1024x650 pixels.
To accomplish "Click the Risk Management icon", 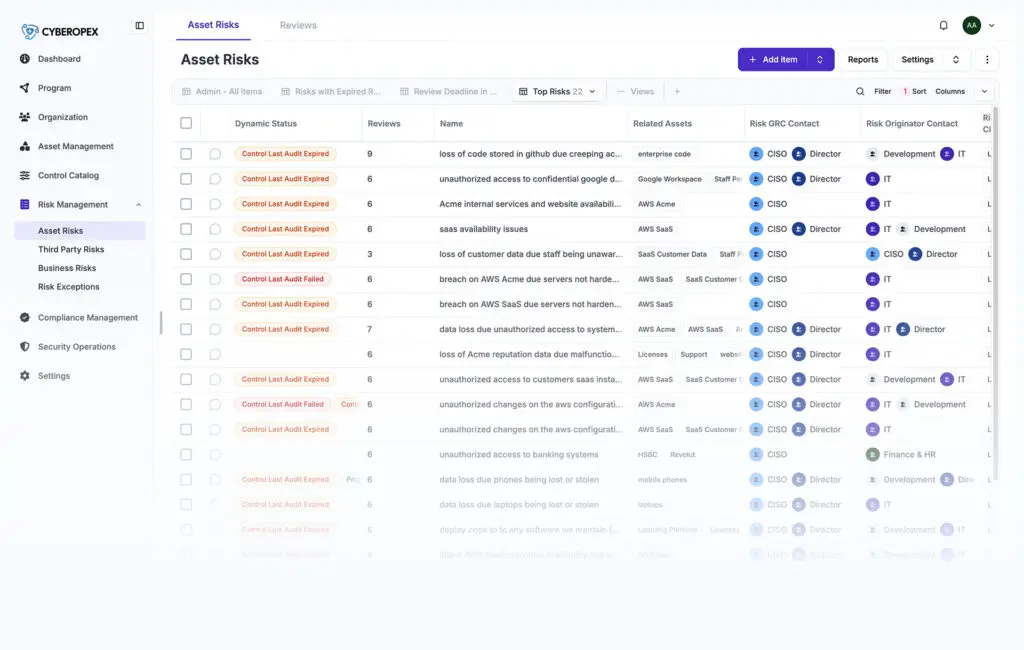I will point(25,204).
